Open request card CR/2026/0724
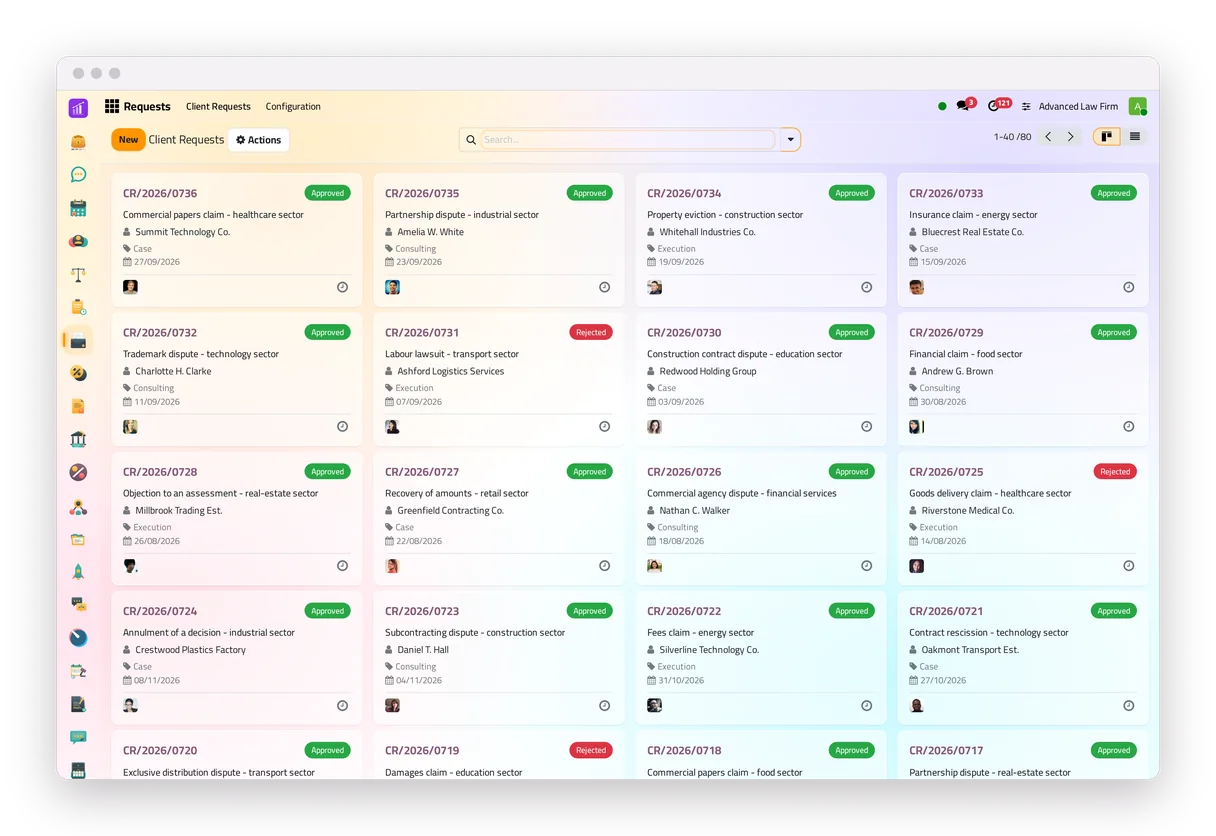The image size is (1216, 836). 237,658
